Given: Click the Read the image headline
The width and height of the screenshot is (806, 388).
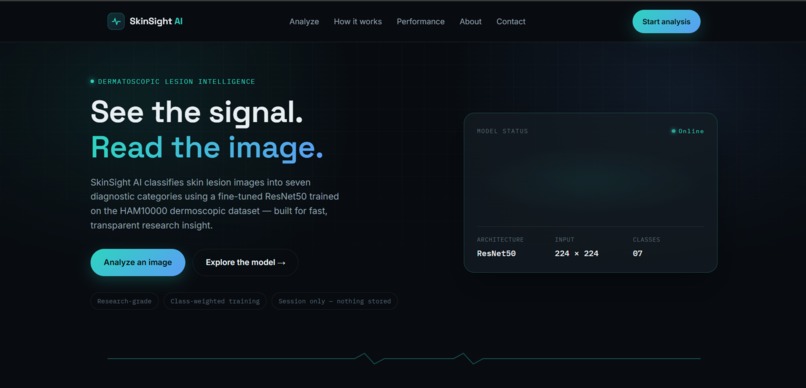Looking at the screenshot, I should tap(207, 148).
